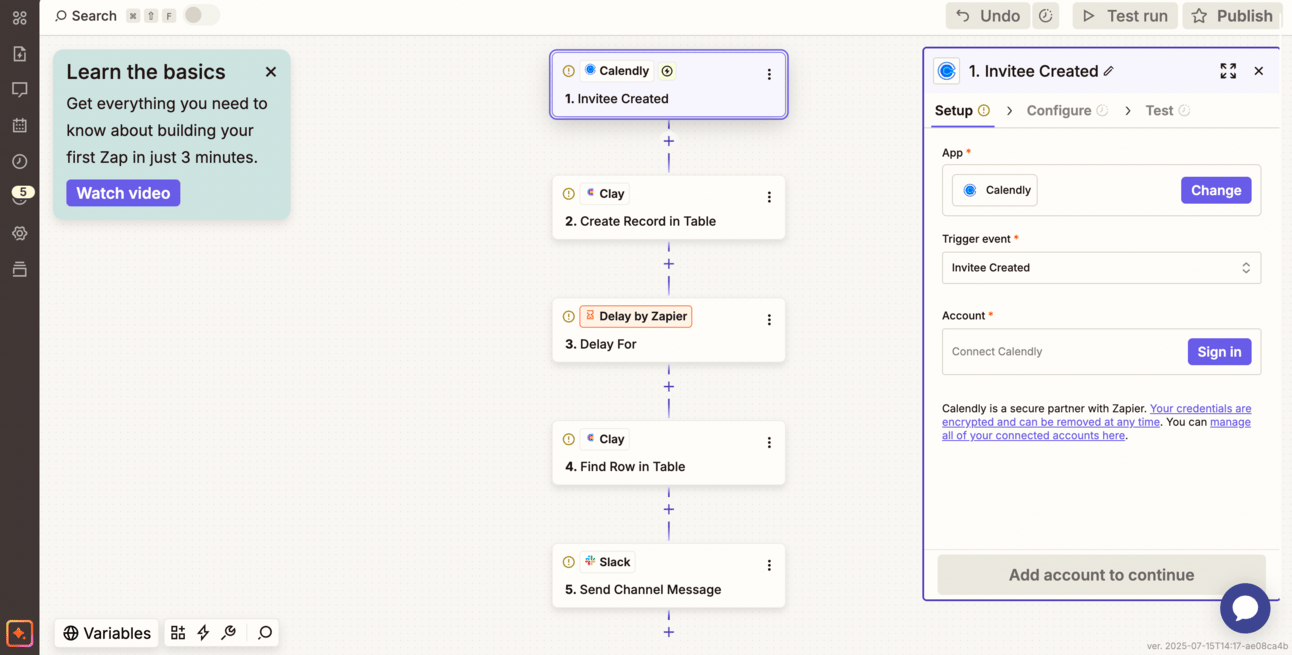The width and height of the screenshot is (1292, 655).
Task: Click the magnifier icon in bottom toolbar
Action: coord(265,633)
